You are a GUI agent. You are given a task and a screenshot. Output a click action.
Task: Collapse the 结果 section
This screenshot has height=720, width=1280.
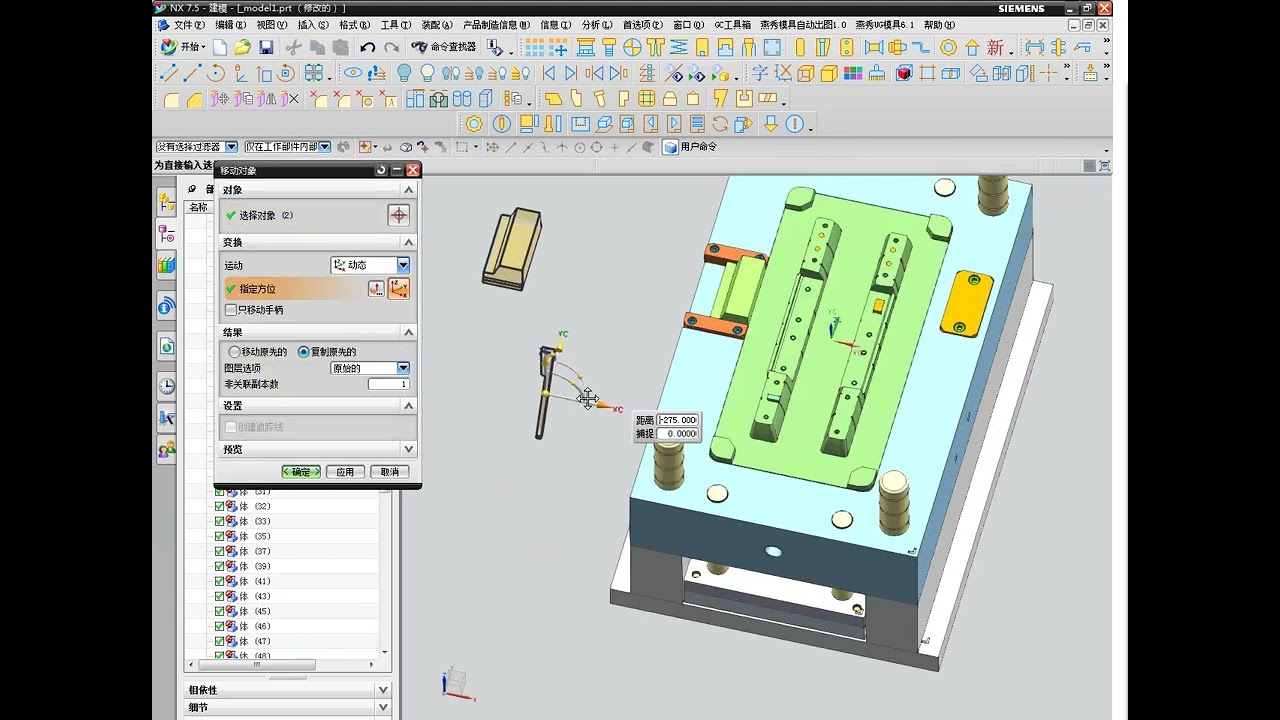(408, 332)
